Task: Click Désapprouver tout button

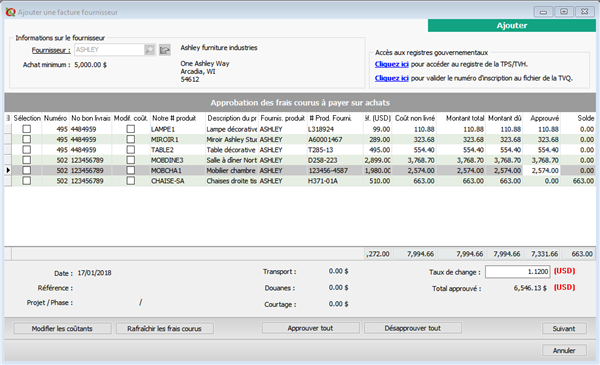Action: 413,328
